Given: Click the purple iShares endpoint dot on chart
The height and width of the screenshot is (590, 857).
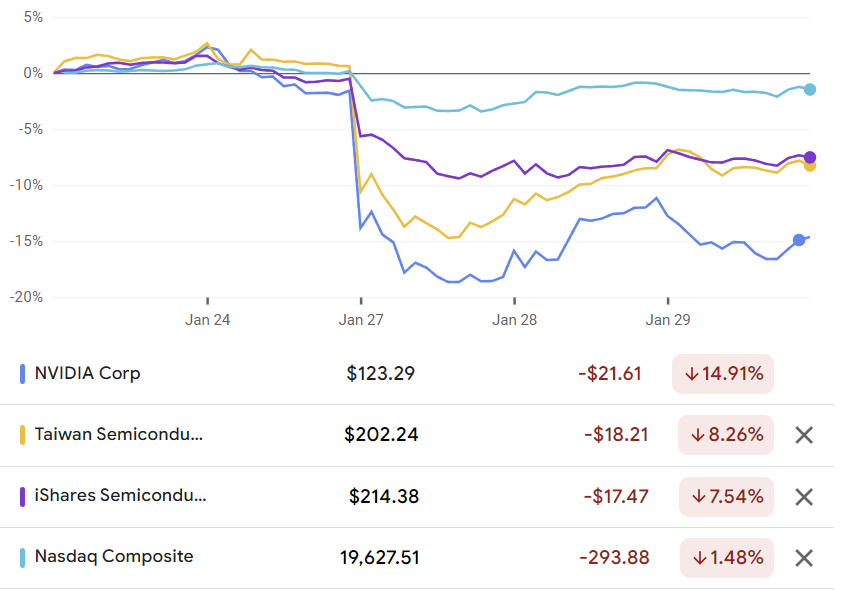Looking at the screenshot, I should 810,157.
